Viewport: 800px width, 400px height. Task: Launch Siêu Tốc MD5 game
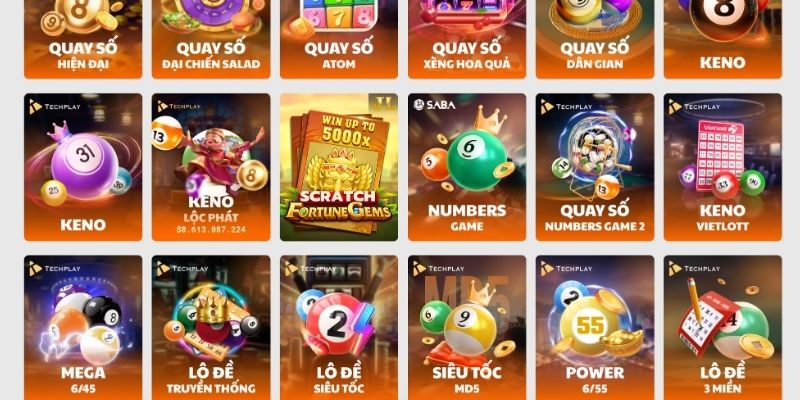coord(467,328)
